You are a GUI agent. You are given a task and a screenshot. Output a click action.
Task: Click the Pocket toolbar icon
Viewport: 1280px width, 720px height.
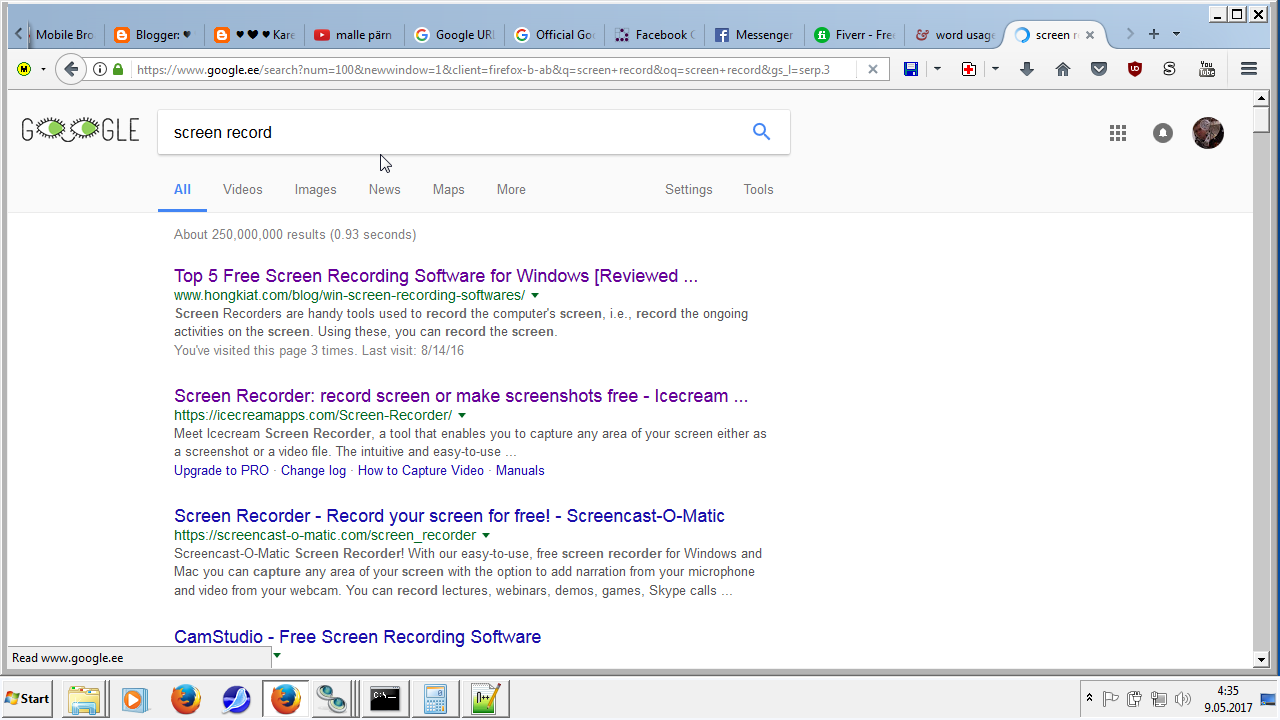click(1099, 69)
